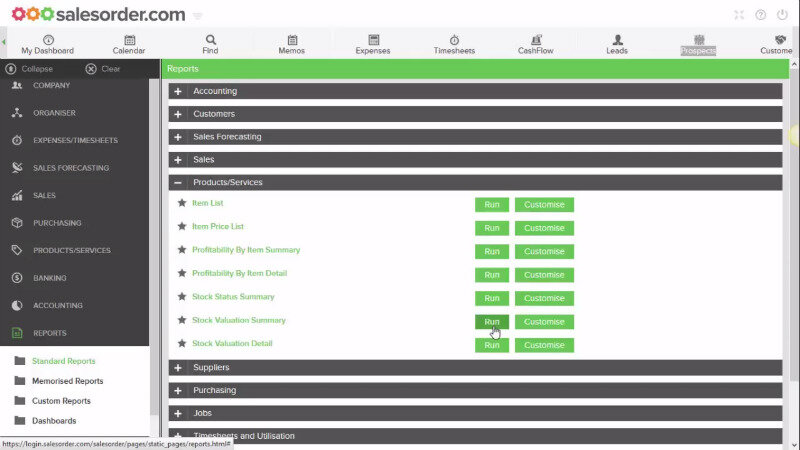
Task: Toggle favorite star for Stock Valuation Detail
Action: pyautogui.click(x=182, y=344)
